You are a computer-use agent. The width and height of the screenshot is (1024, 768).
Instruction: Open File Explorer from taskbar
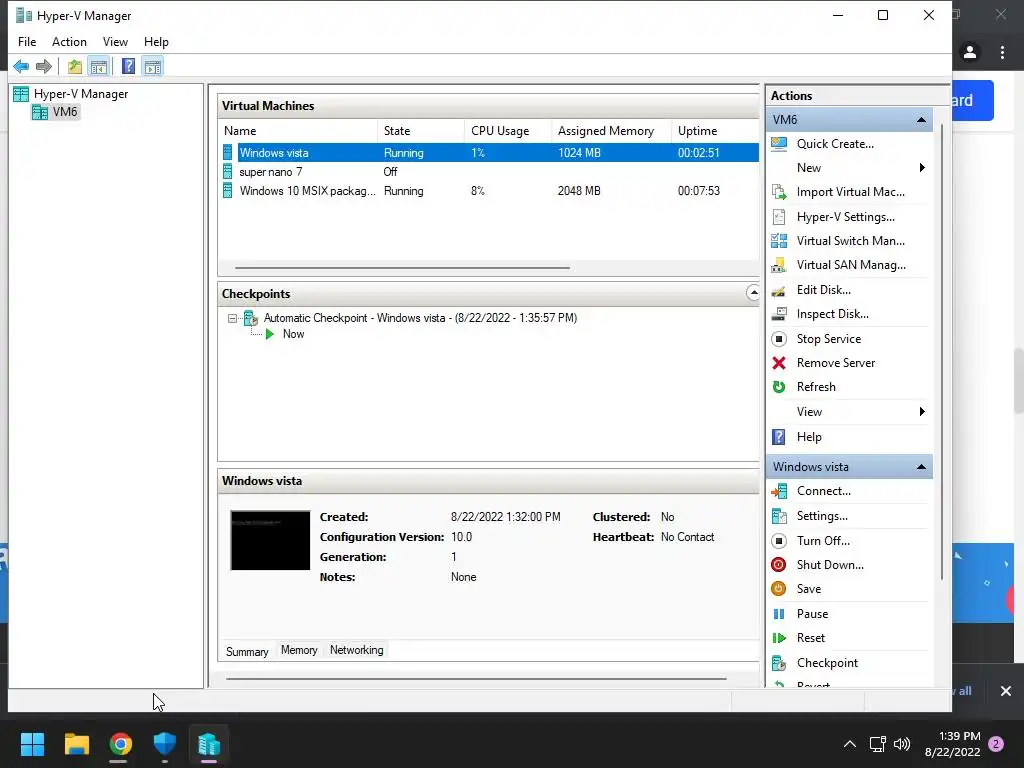[76, 744]
